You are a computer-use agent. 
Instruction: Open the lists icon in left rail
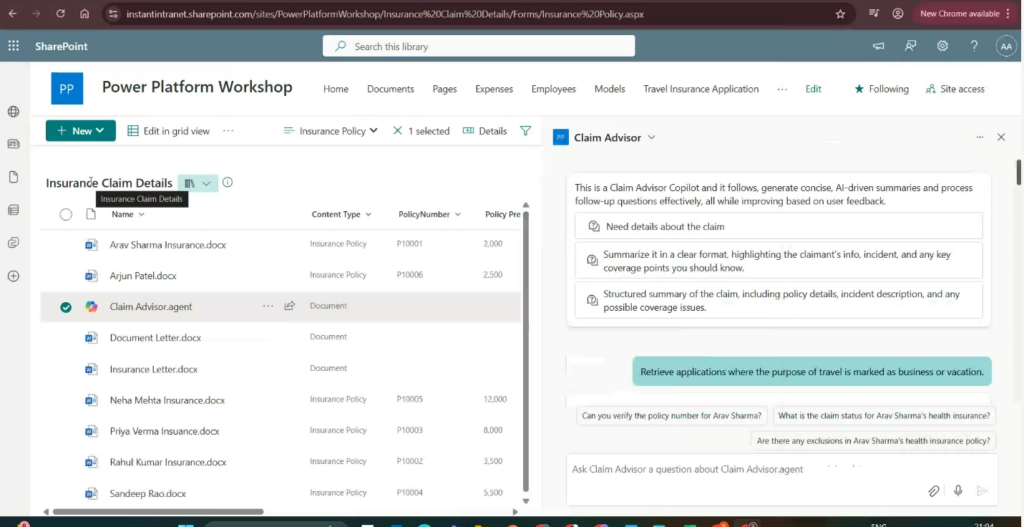pyautogui.click(x=13, y=210)
